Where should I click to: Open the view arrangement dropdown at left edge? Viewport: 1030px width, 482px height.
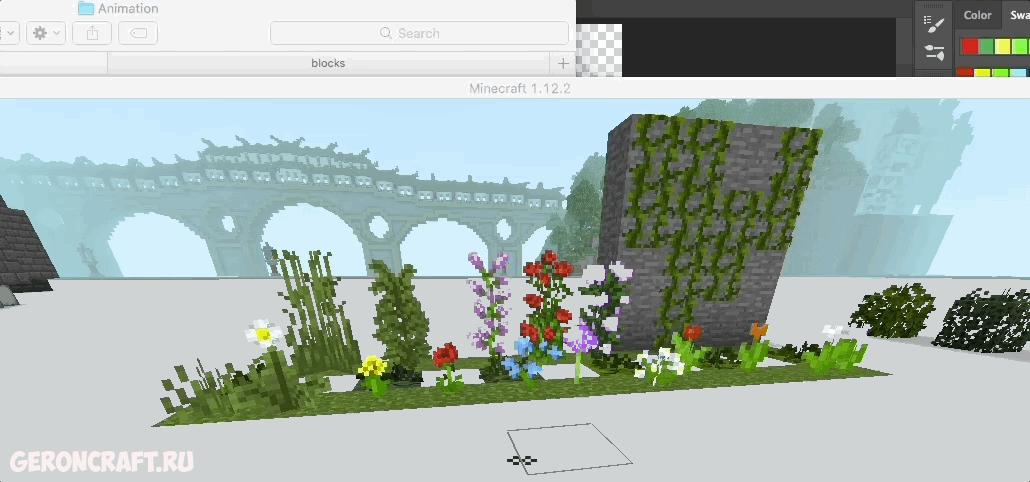tap(8, 33)
